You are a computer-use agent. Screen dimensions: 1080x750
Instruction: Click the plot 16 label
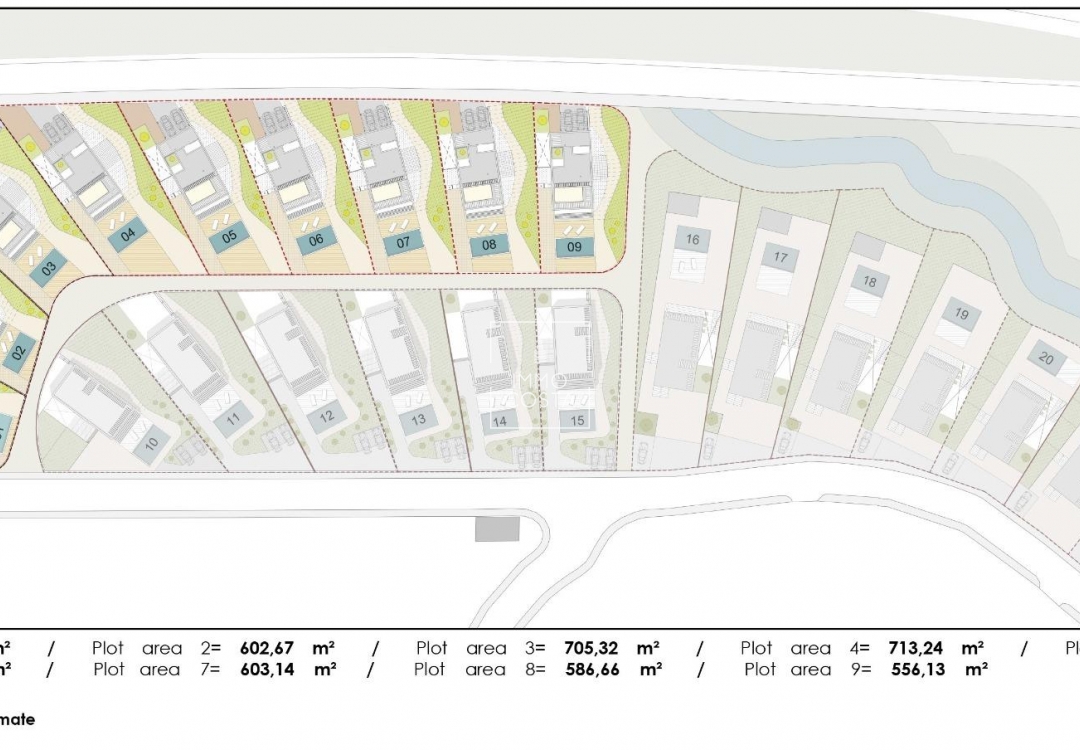click(692, 238)
